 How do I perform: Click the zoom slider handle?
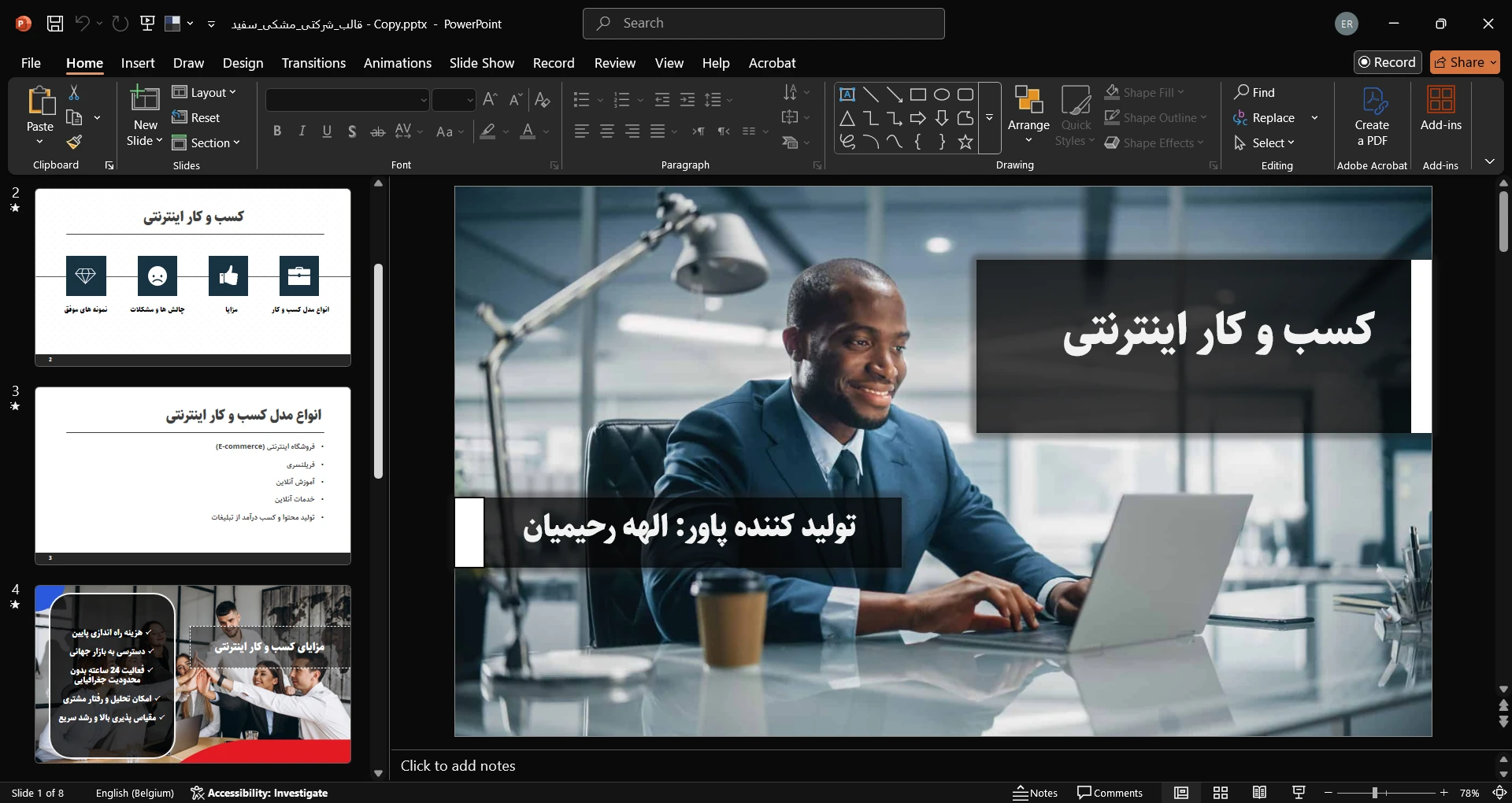click(x=1375, y=793)
